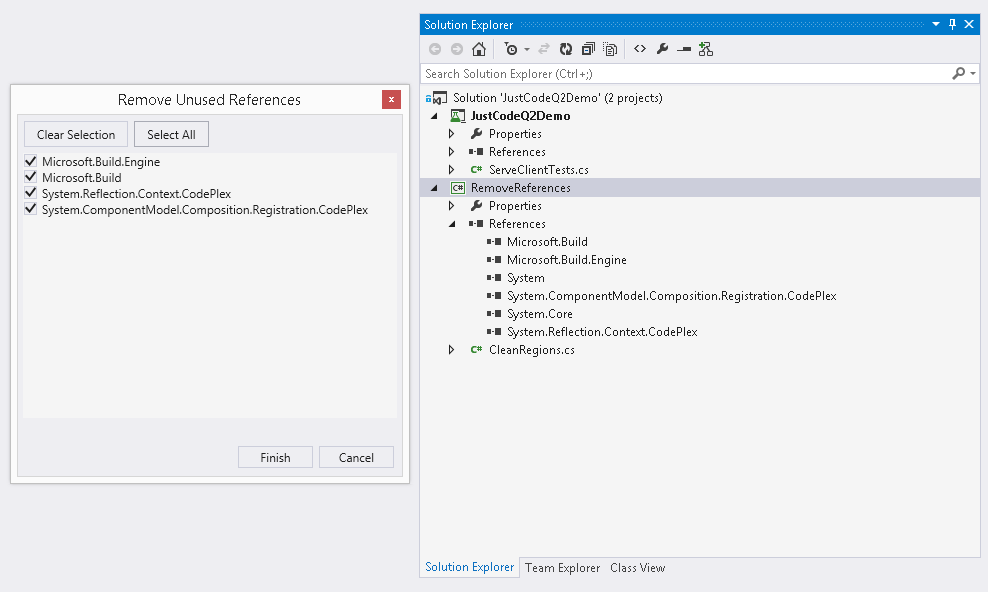Switch to the Solution Explorer tab

click(x=469, y=567)
